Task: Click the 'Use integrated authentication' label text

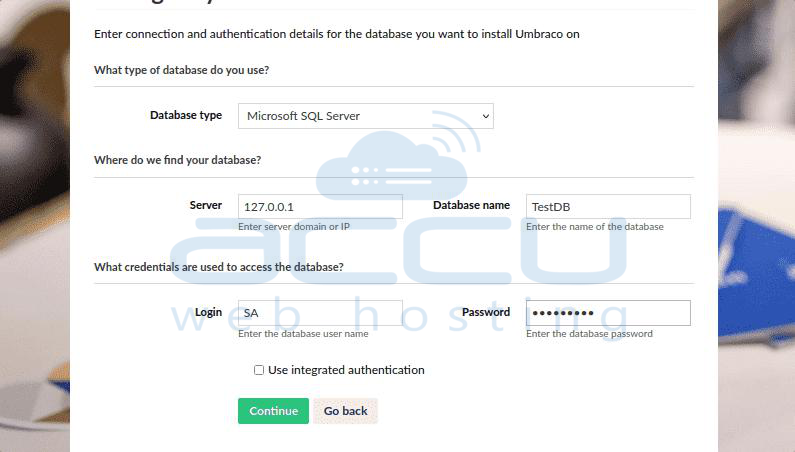Action: 346,370
